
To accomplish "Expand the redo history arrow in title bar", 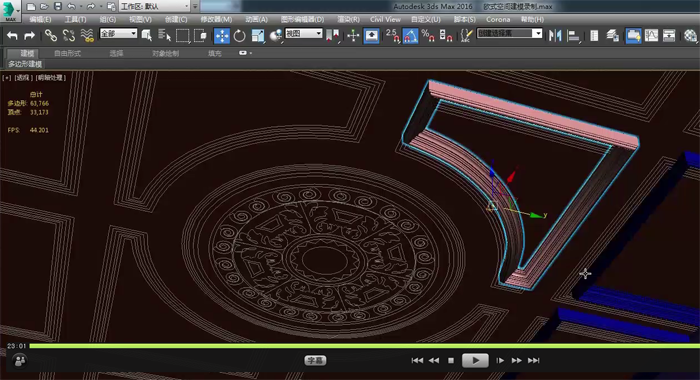I will (x=101, y=7).
